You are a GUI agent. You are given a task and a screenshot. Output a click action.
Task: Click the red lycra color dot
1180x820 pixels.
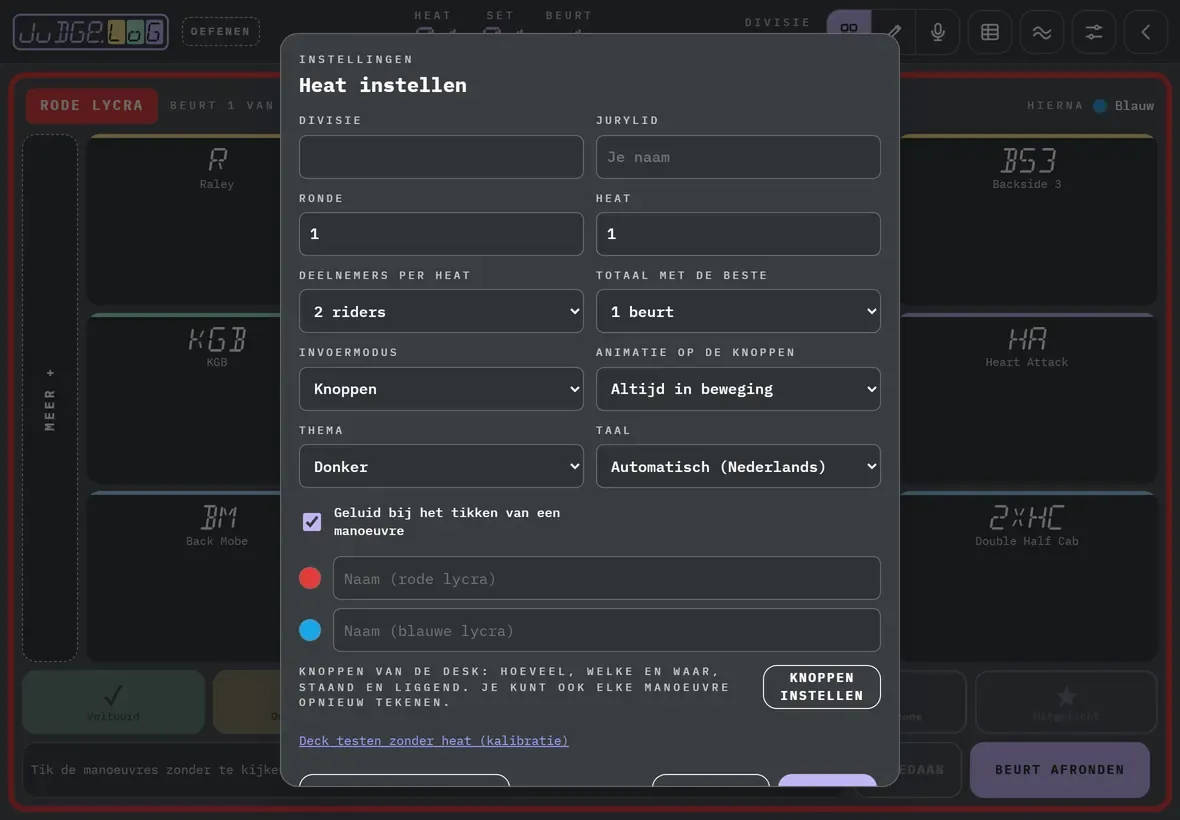310,578
